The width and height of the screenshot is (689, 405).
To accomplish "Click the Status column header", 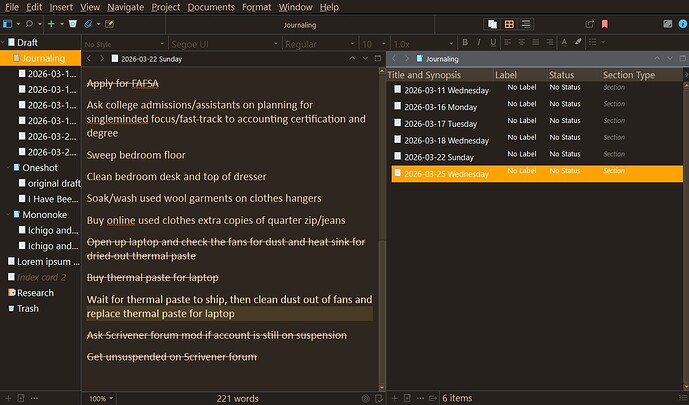I will pyautogui.click(x=574, y=75).
